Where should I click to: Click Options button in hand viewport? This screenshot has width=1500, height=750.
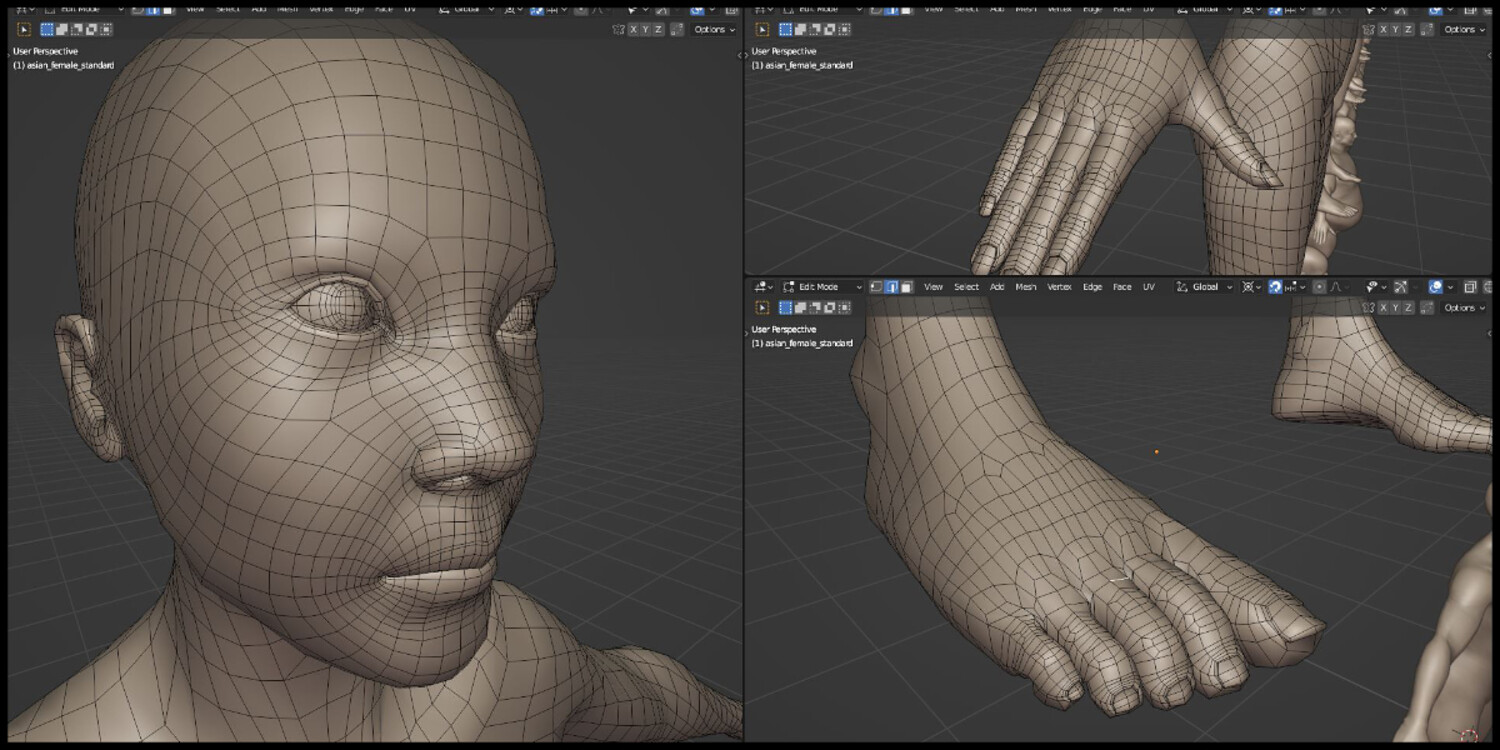(1463, 30)
